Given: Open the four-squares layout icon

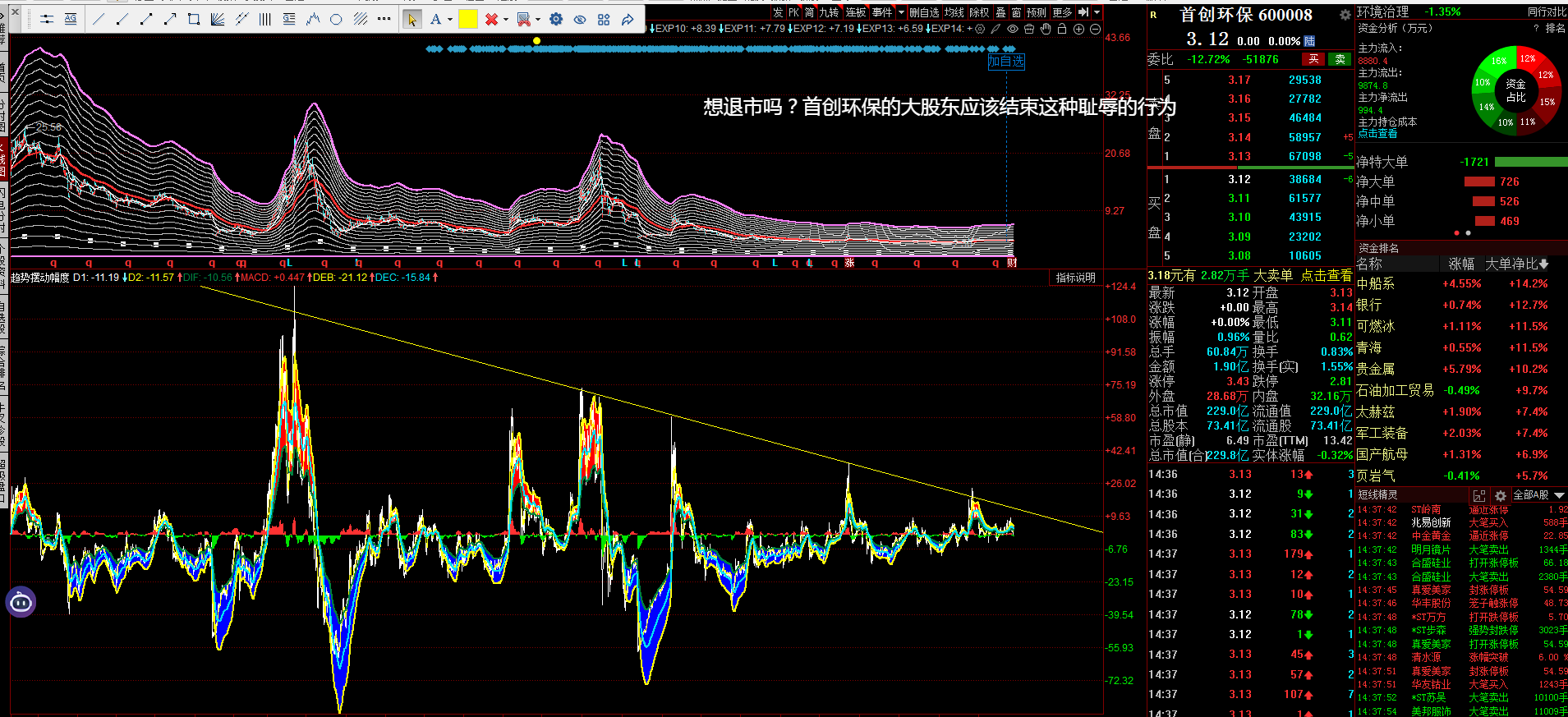Looking at the screenshot, I should [x=604, y=19].
